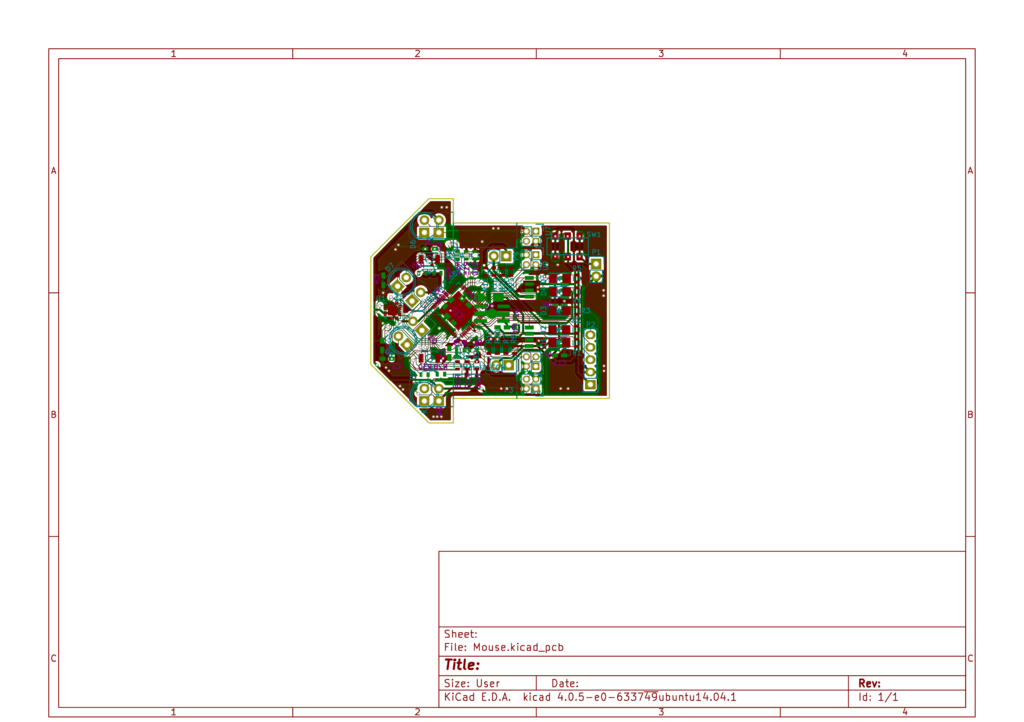The image size is (1024, 722).
Task: Select the "Size: User" text
Action: pyautogui.click(x=472, y=683)
